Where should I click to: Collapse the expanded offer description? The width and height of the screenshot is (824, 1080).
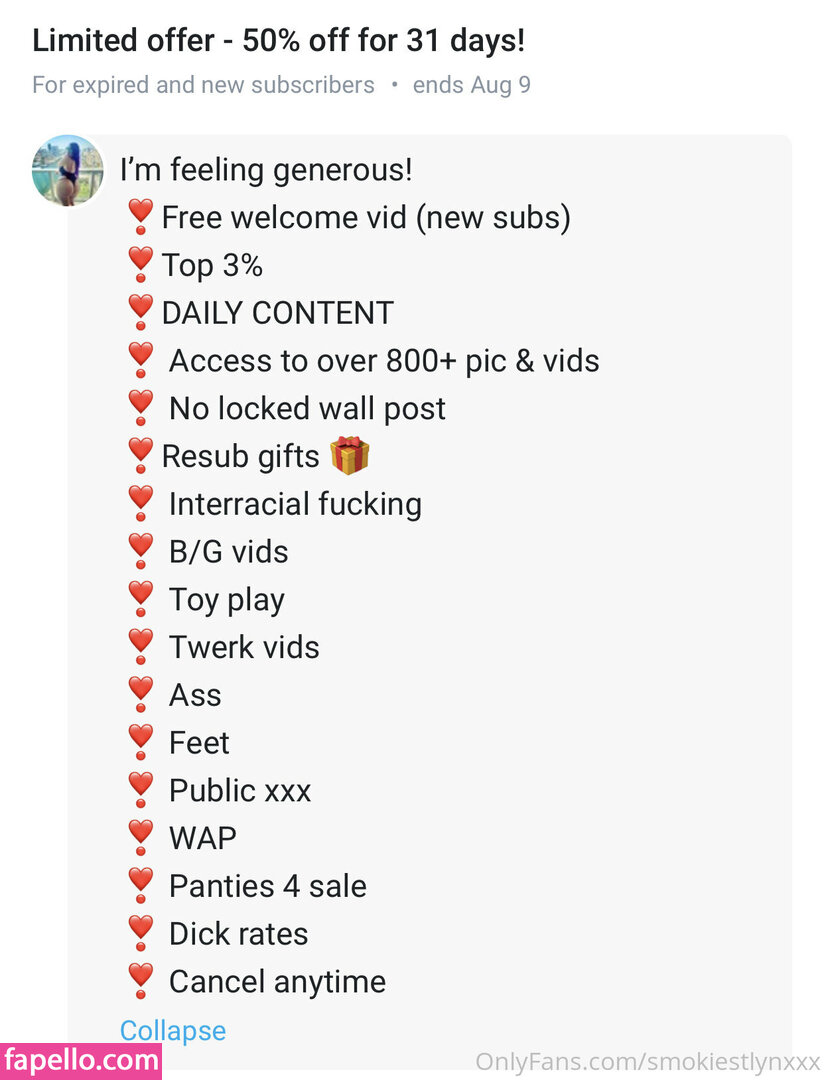[173, 1030]
